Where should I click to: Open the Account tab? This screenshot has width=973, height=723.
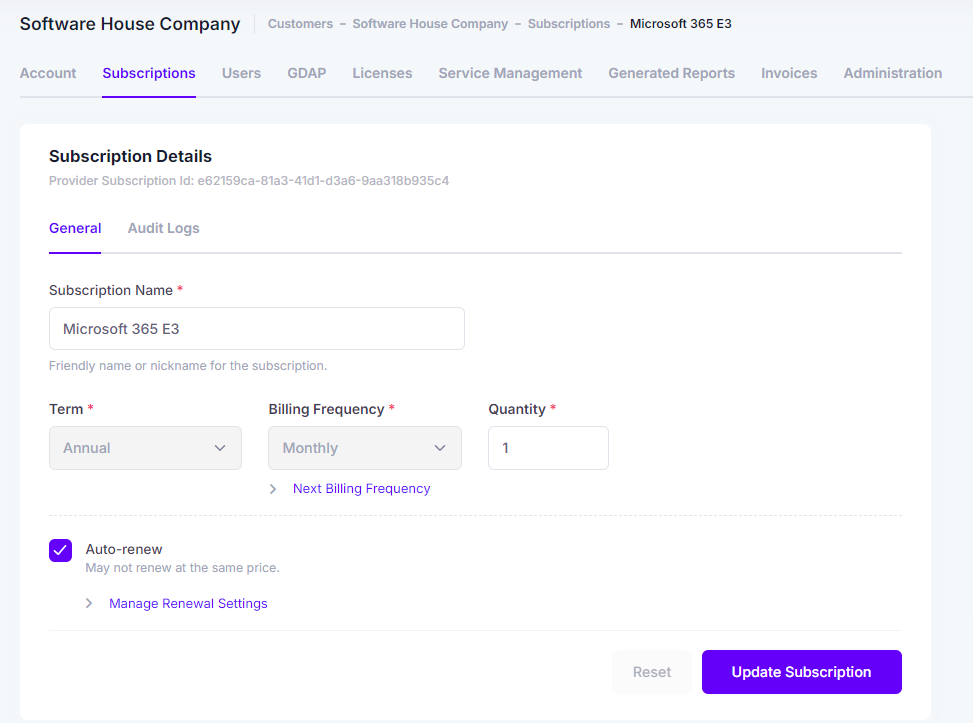click(x=48, y=73)
